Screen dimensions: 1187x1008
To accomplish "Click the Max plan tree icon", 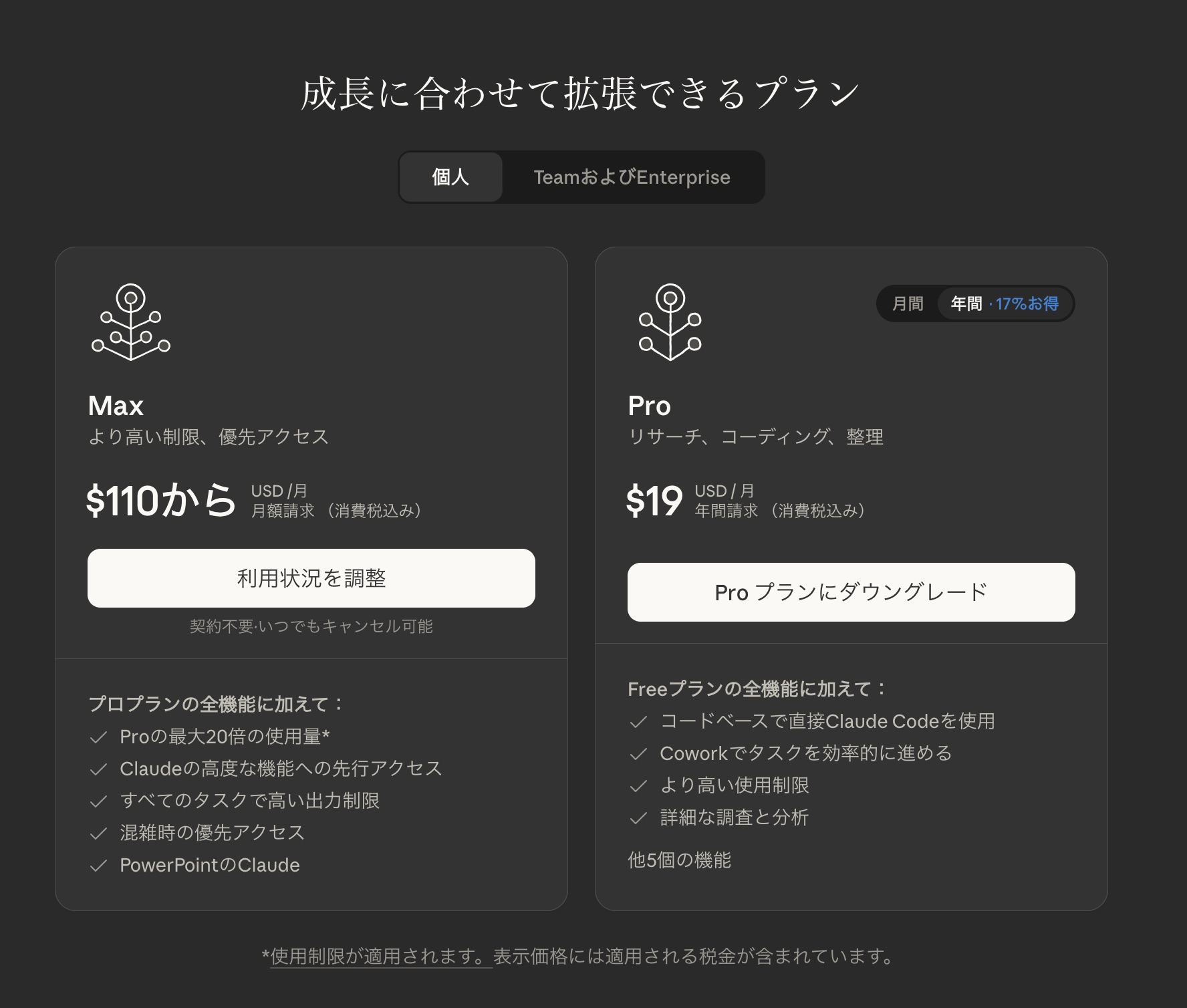I will point(131,322).
